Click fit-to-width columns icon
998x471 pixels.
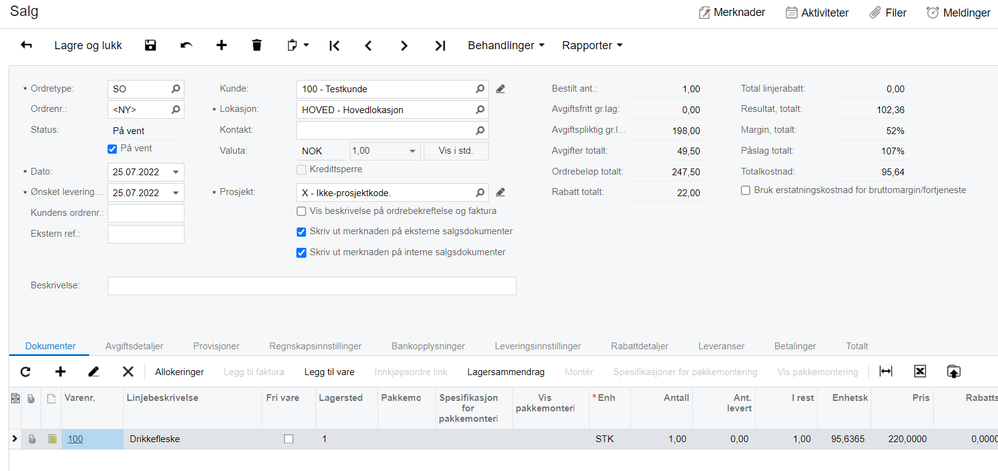pos(885,372)
